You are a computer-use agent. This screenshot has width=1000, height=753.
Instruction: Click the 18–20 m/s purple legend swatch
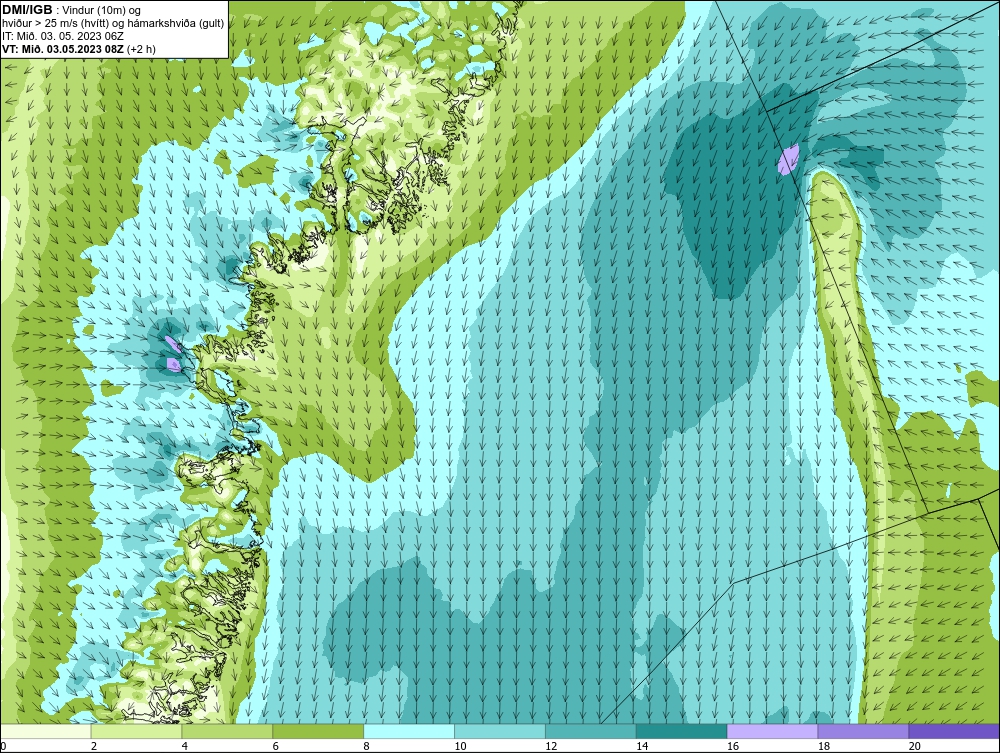pyautogui.click(x=864, y=731)
